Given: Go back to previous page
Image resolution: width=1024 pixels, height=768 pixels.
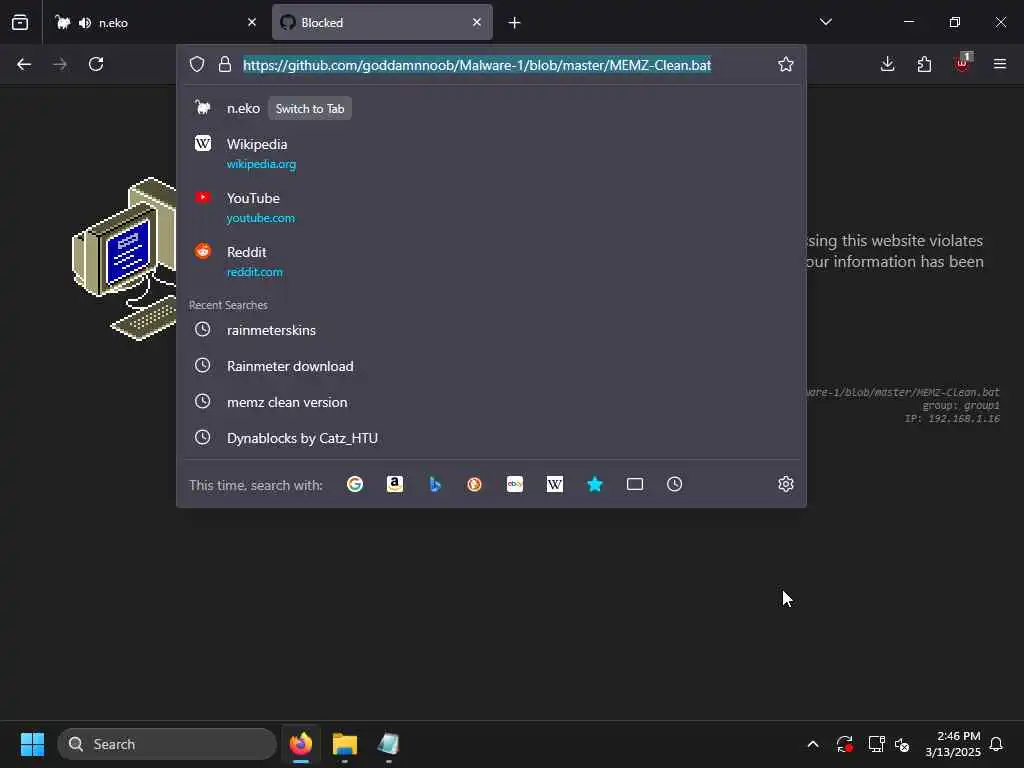Looking at the screenshot, I should (24, 64).
